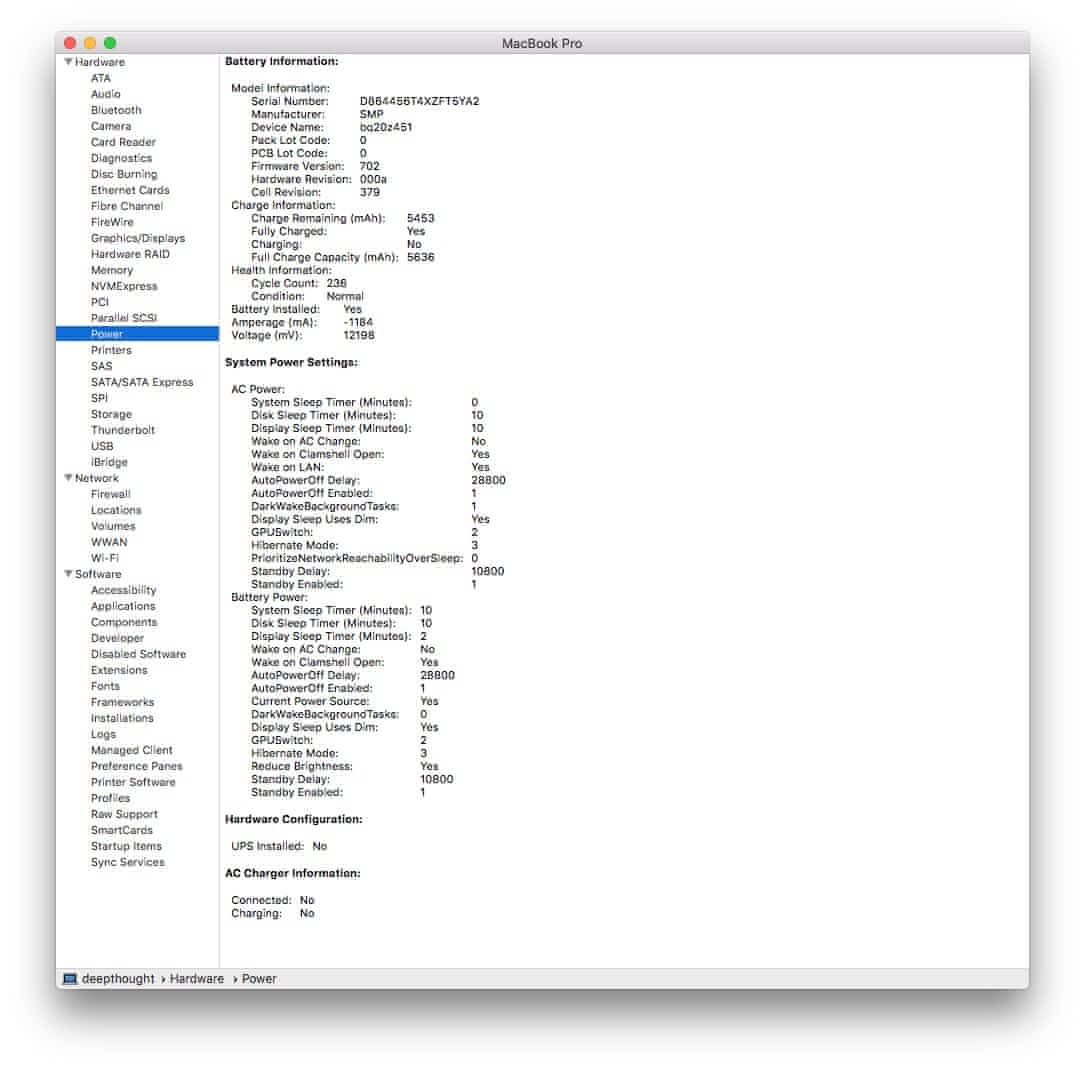Select the highlighted Power entry
Image resolution: width=1085 pixels, height=1069 pixels.
coord(137,334)
